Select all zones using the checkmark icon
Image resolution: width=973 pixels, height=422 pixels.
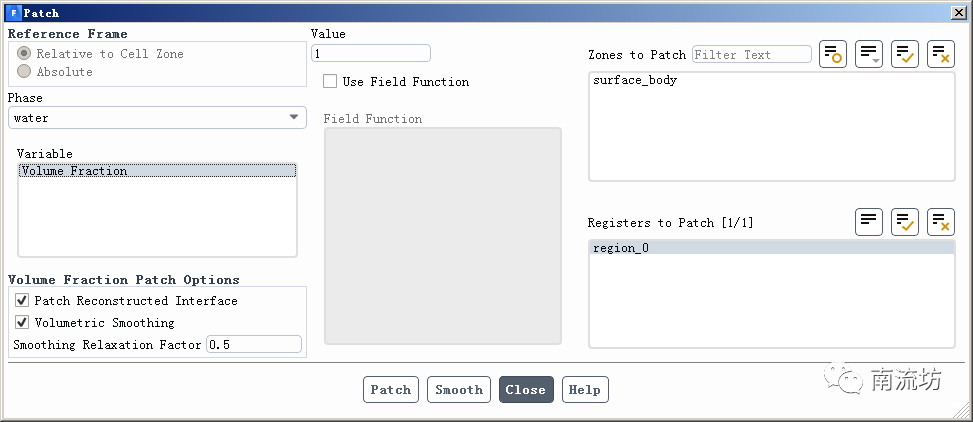click(x=905, y=55)
